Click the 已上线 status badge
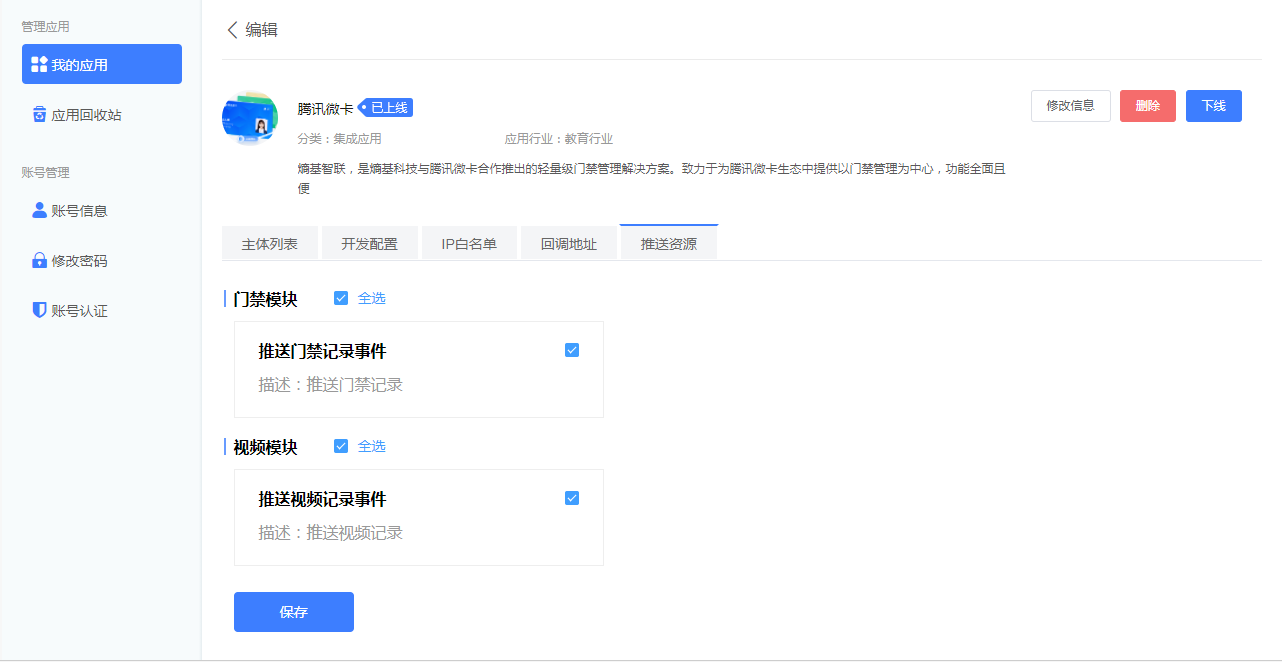This screenshot has width=1282, height=662. pyautogui.click(x=385, y=106)
